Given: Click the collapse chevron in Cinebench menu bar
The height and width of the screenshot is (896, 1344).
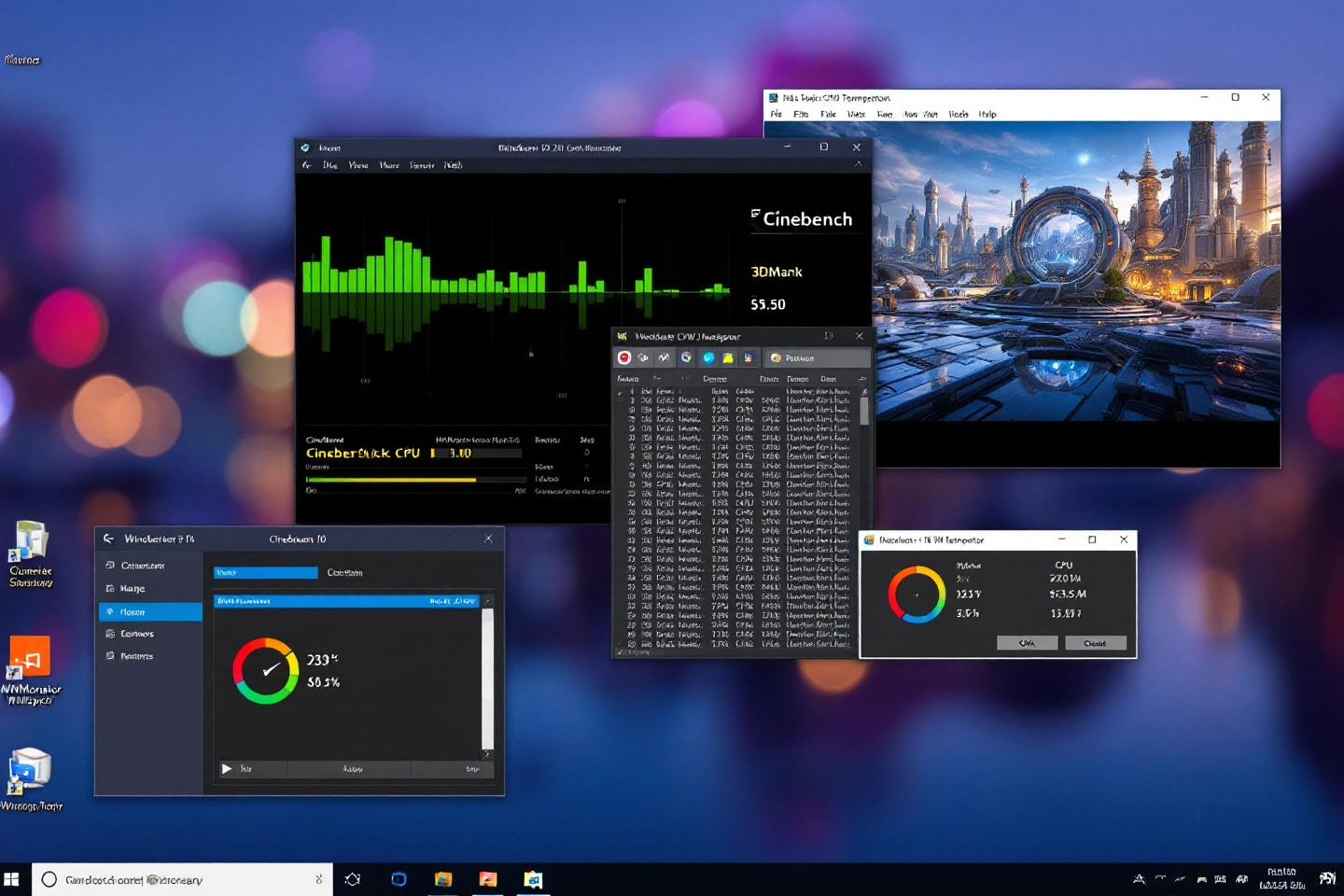Looking at the screenshot, I should click(859, 164).
